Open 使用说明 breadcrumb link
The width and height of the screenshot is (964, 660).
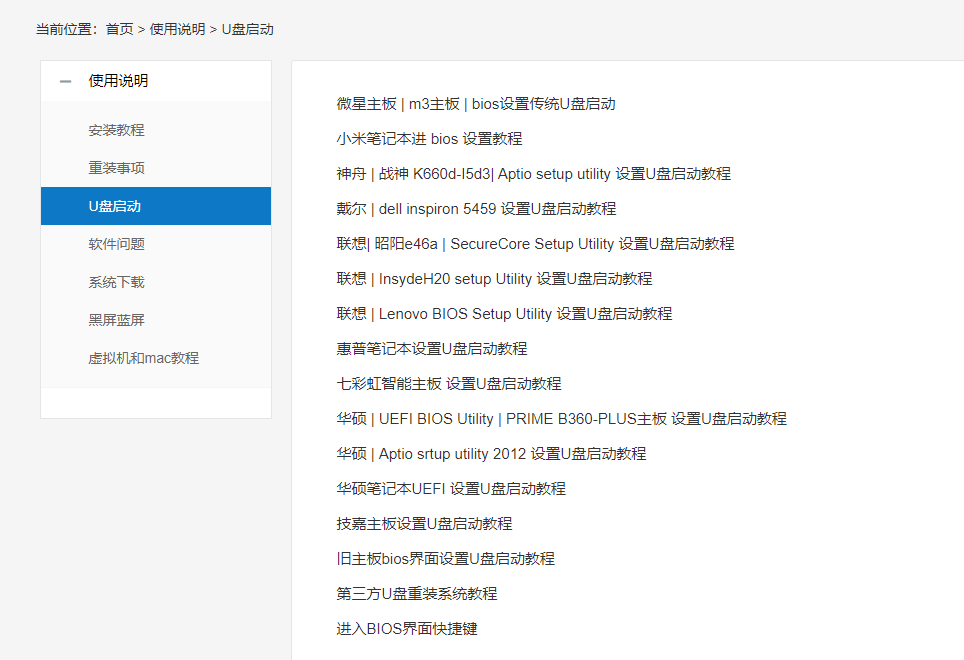pyautogui.click(x=177, y=29)
